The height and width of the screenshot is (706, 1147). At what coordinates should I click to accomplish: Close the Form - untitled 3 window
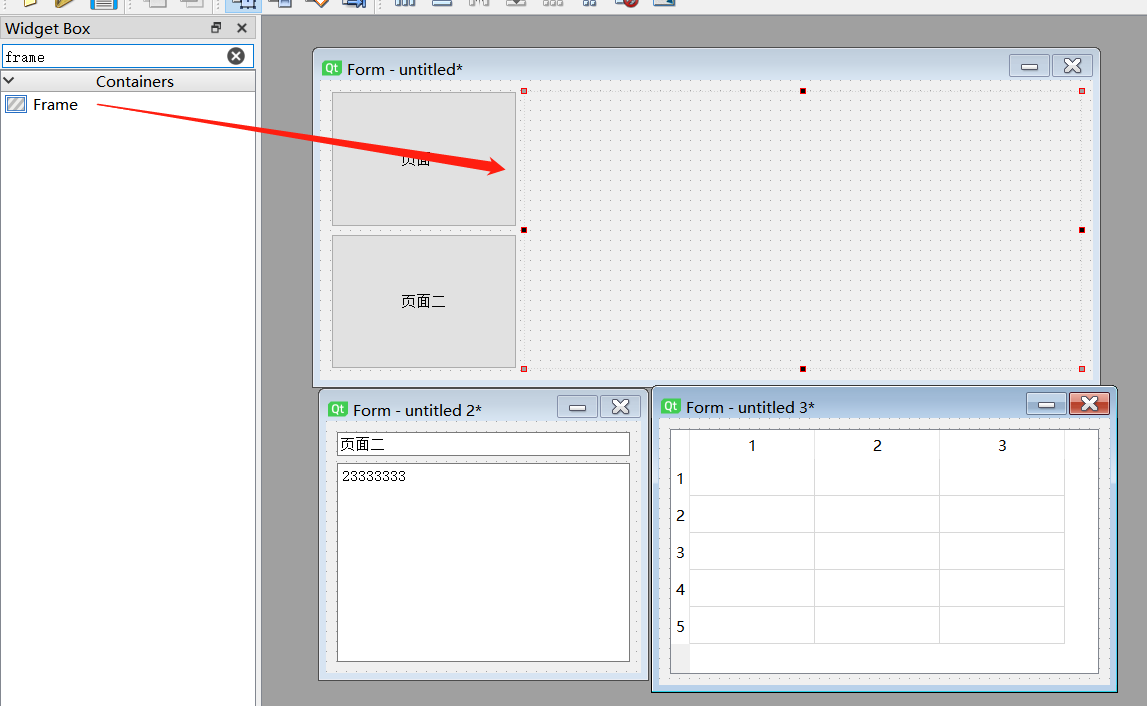coord(1089,404)
